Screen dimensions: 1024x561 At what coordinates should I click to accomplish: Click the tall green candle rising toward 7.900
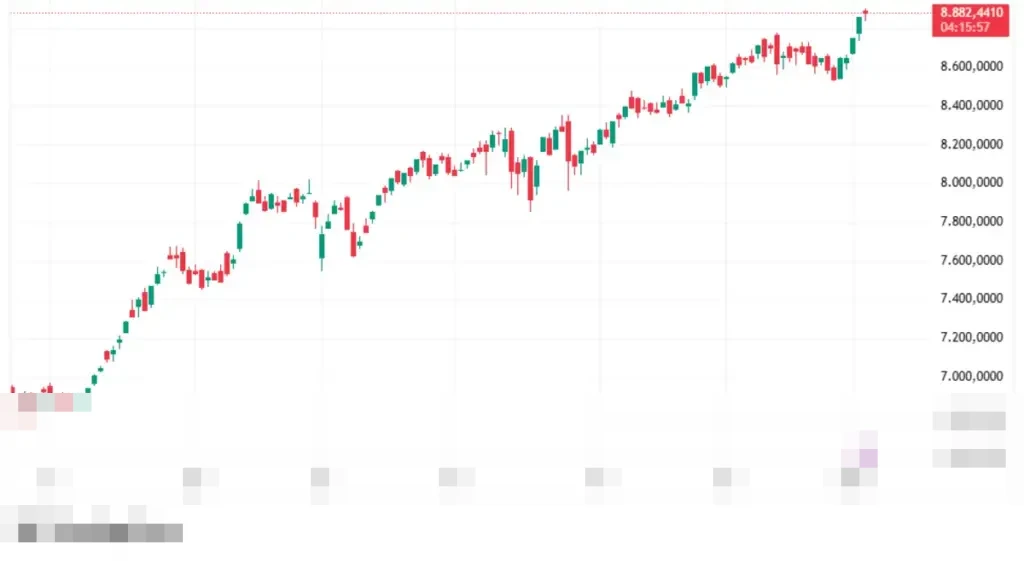[241, 236]
